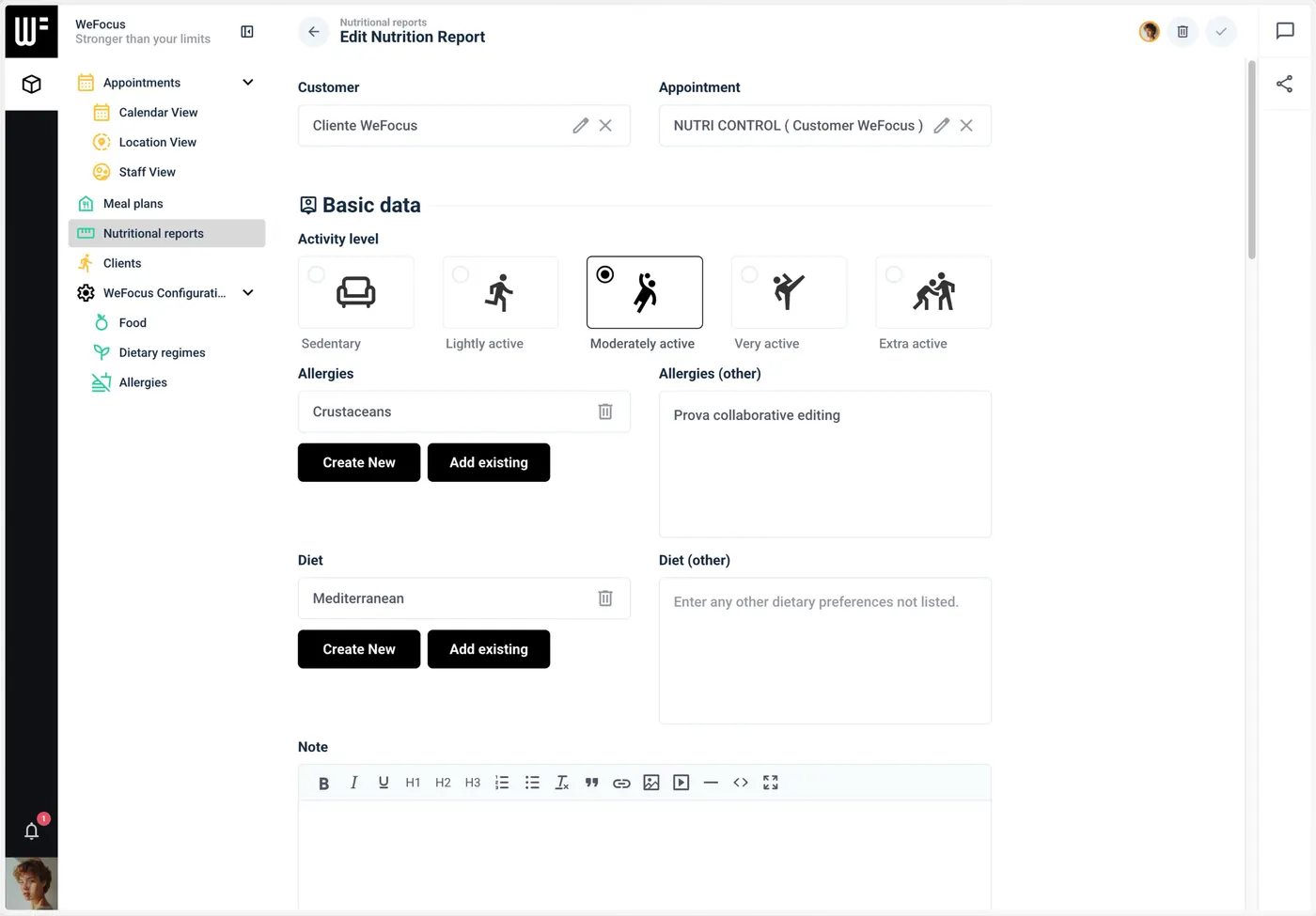Toggle code view in Note editor
Viewport: 1316px width, 916px height.
click(x=741, y=784)
